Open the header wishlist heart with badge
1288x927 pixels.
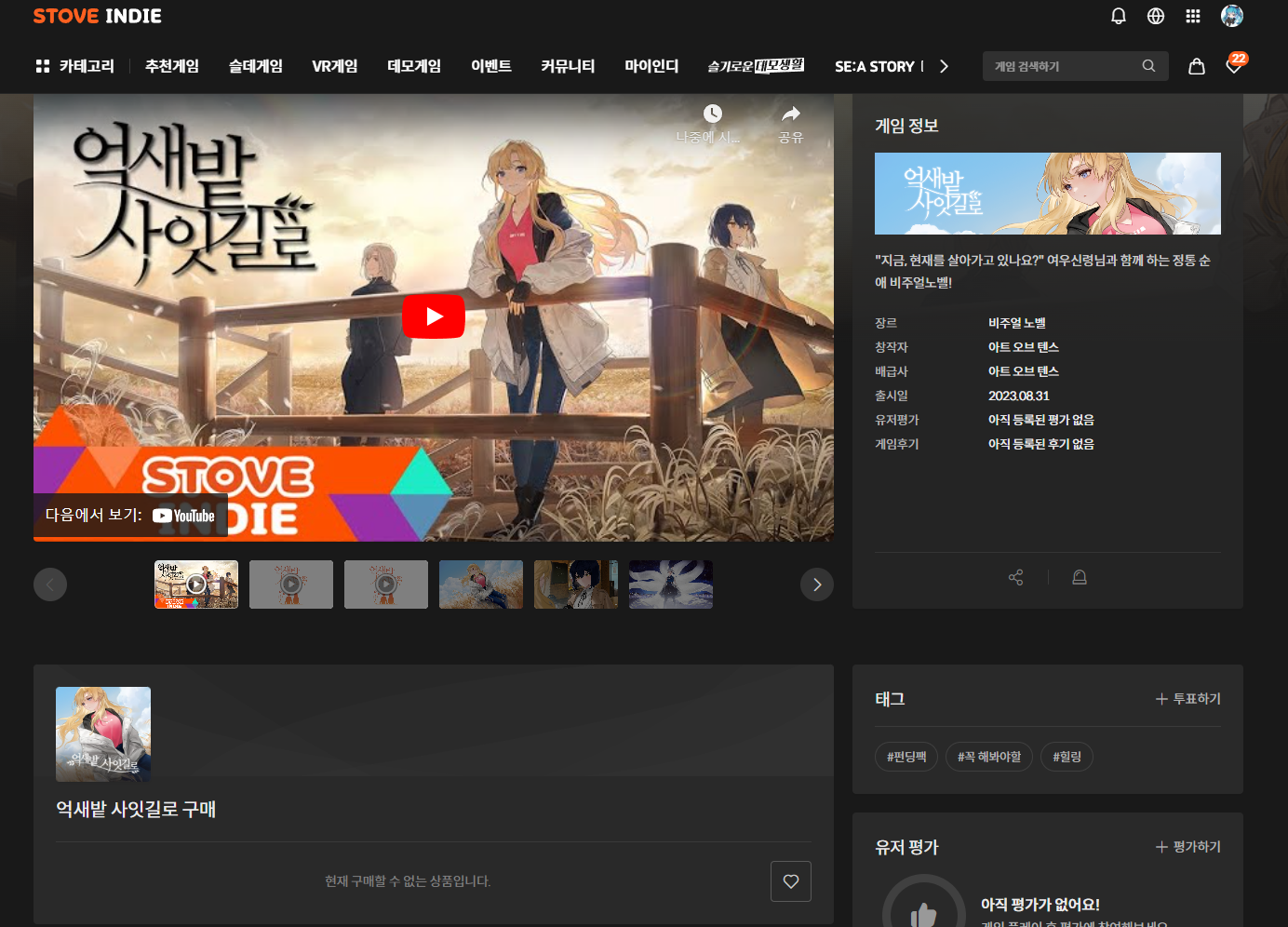coord(1234,66)
